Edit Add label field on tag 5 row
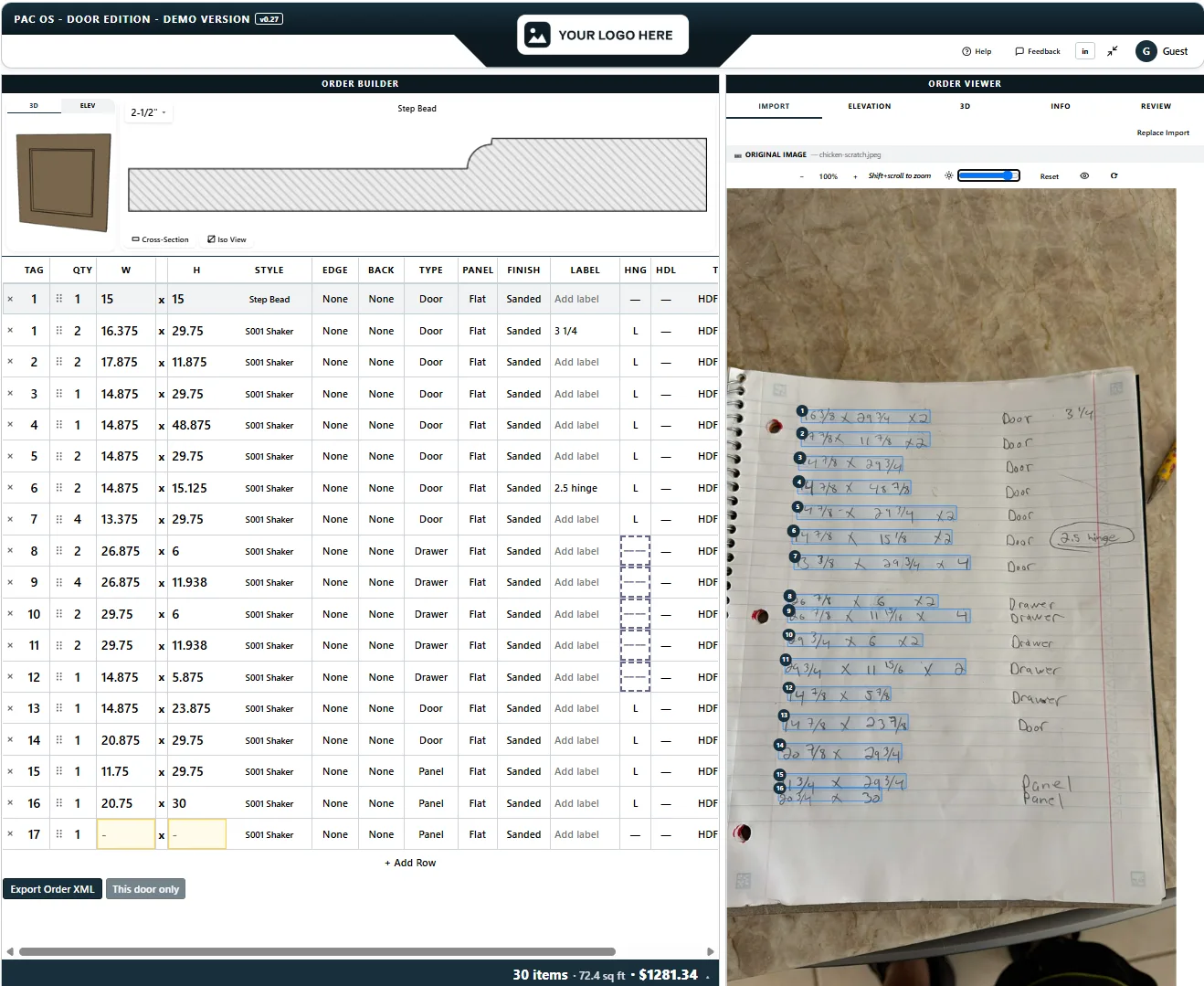 [x=585, y=456]
